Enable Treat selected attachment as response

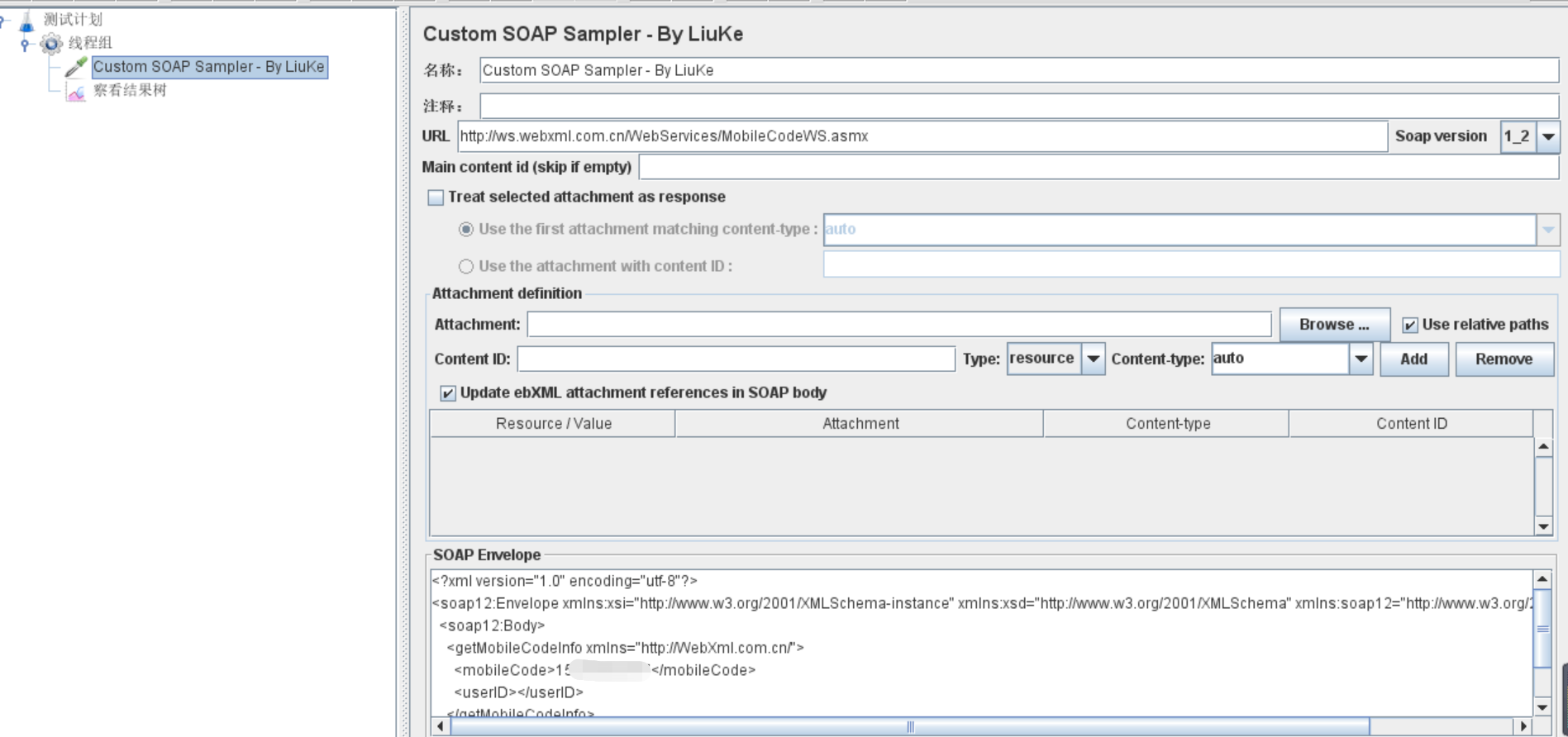click(x=436, y=197)
